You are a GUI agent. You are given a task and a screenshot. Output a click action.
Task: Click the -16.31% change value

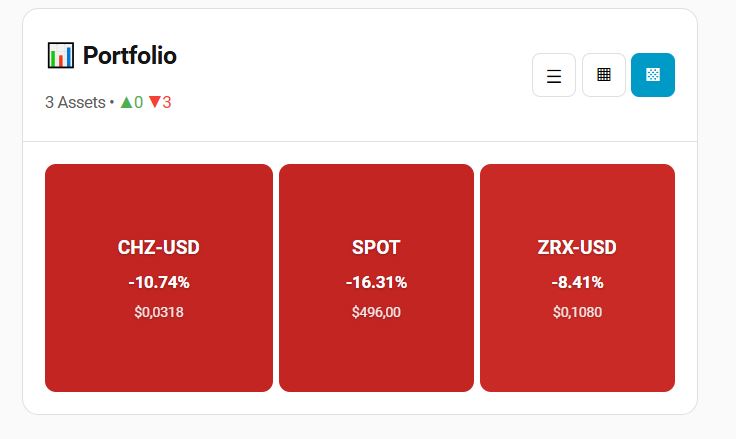pos(376,282)
